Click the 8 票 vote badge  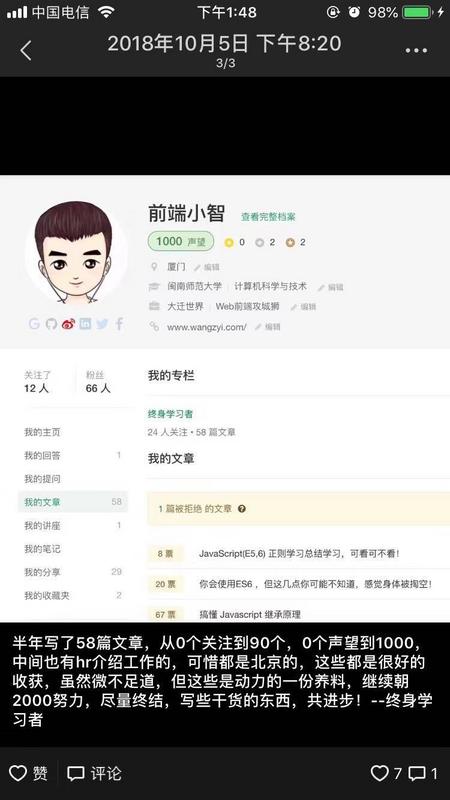pos(166,554)
